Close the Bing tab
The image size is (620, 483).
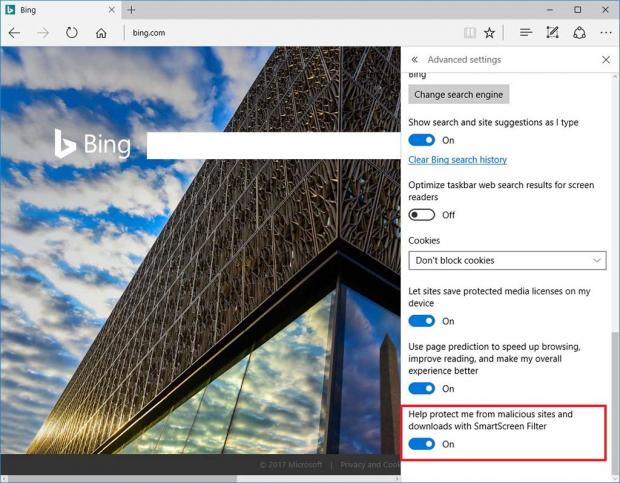click(112, 10)
